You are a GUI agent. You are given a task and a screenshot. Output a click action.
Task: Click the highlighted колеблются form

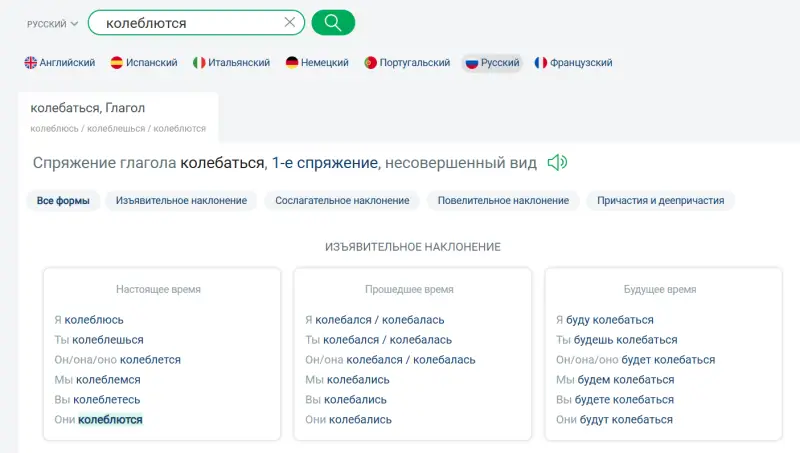coord(110,420)
